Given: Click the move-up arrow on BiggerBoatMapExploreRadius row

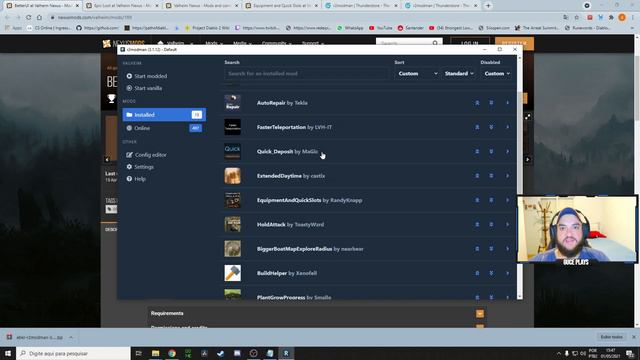Looking at the screenshot, I should coord(477,249).
